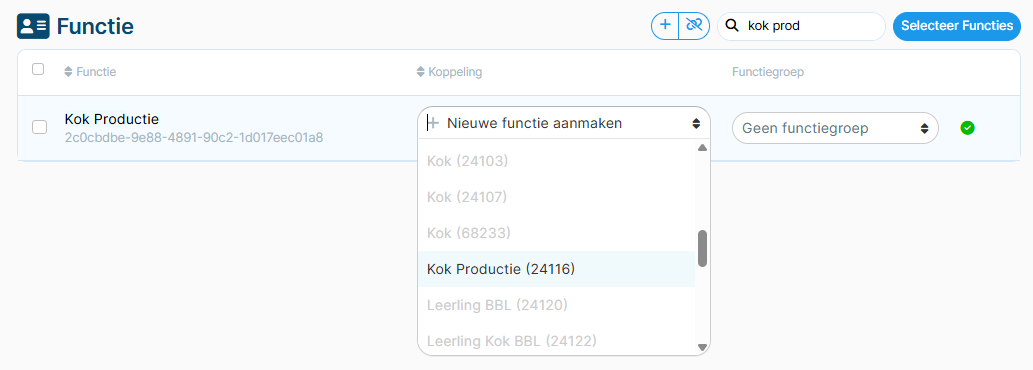Viewport: 1033px width, 370px height.
Task: Check the Kok Productie row checkbox
Action: (x=40, y=128)
